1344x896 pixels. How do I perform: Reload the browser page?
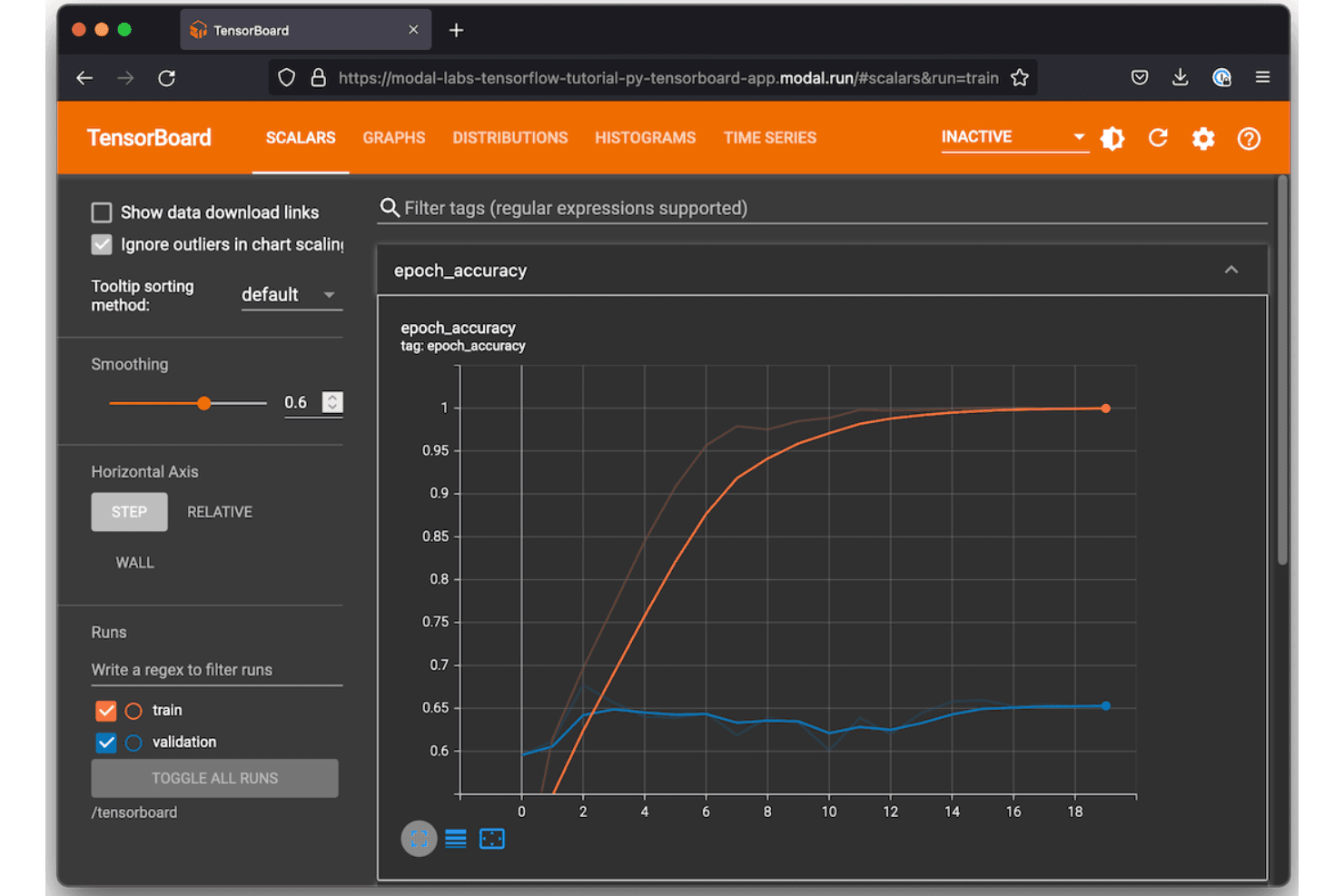point(166,78)
